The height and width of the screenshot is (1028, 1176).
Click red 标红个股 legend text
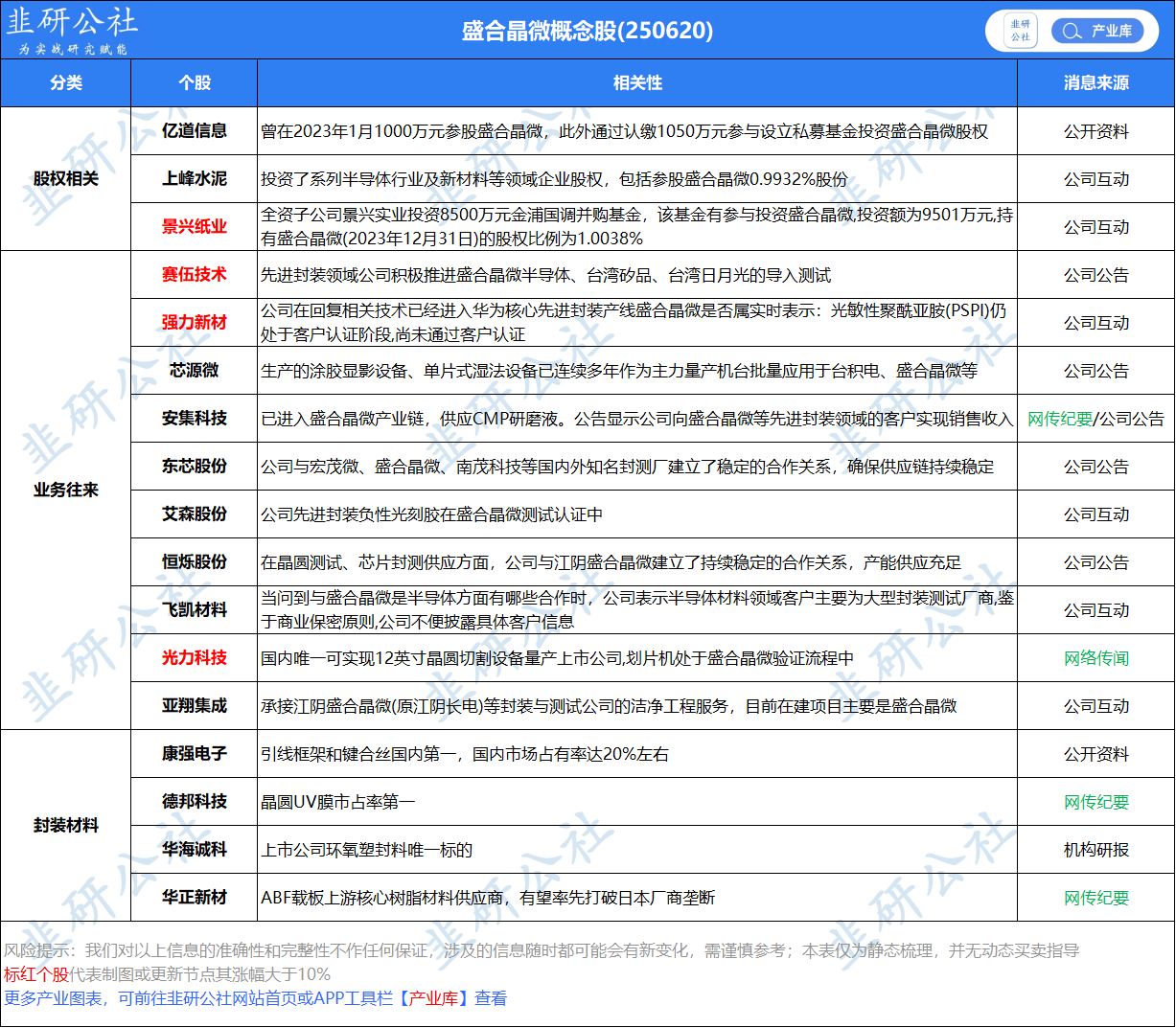[36, 974]
